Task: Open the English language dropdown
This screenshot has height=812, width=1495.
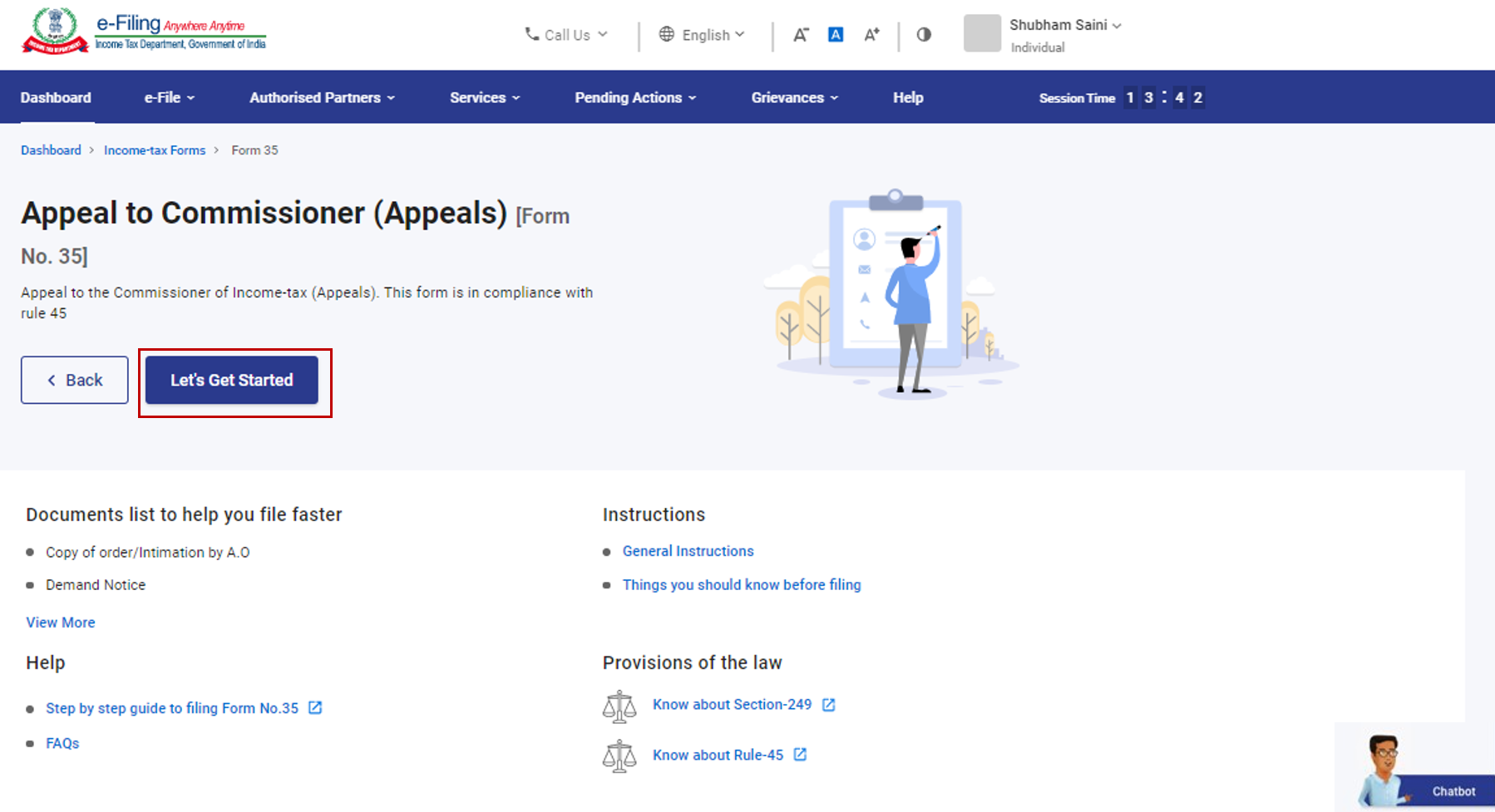Action: pos(703,35)
